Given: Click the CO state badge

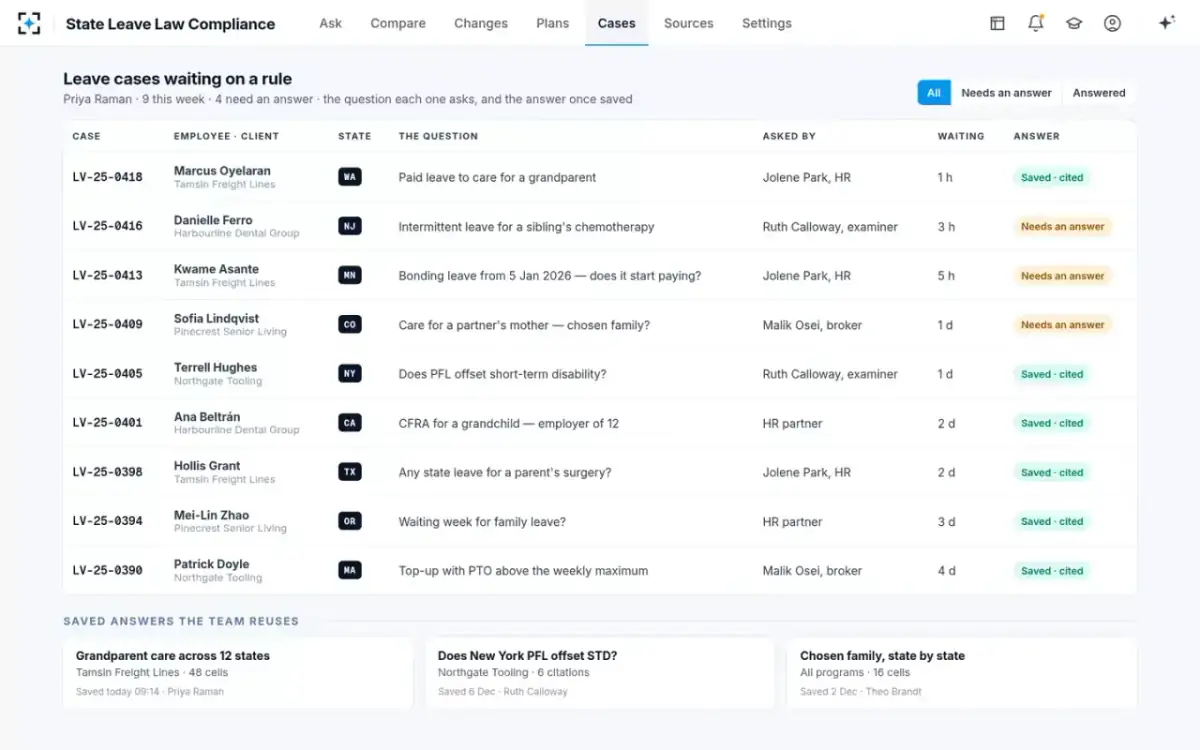Looking at the screenshot, I should 349,324.
